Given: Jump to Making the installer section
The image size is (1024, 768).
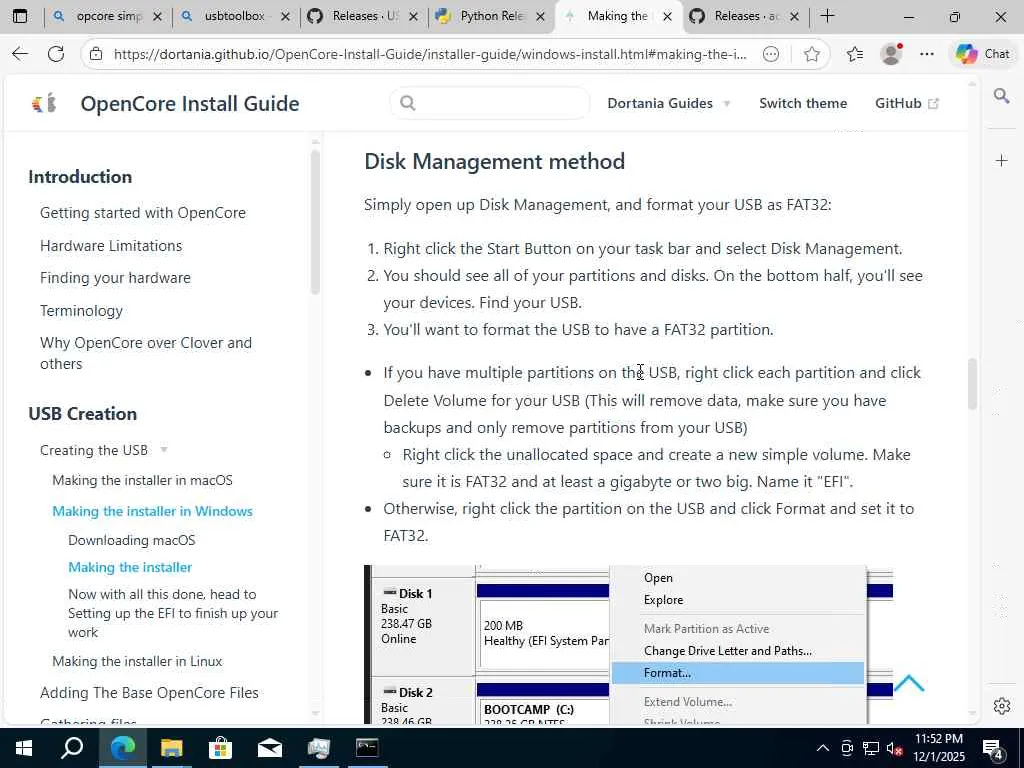Looking at the screenshot, I should pos(130,568).
